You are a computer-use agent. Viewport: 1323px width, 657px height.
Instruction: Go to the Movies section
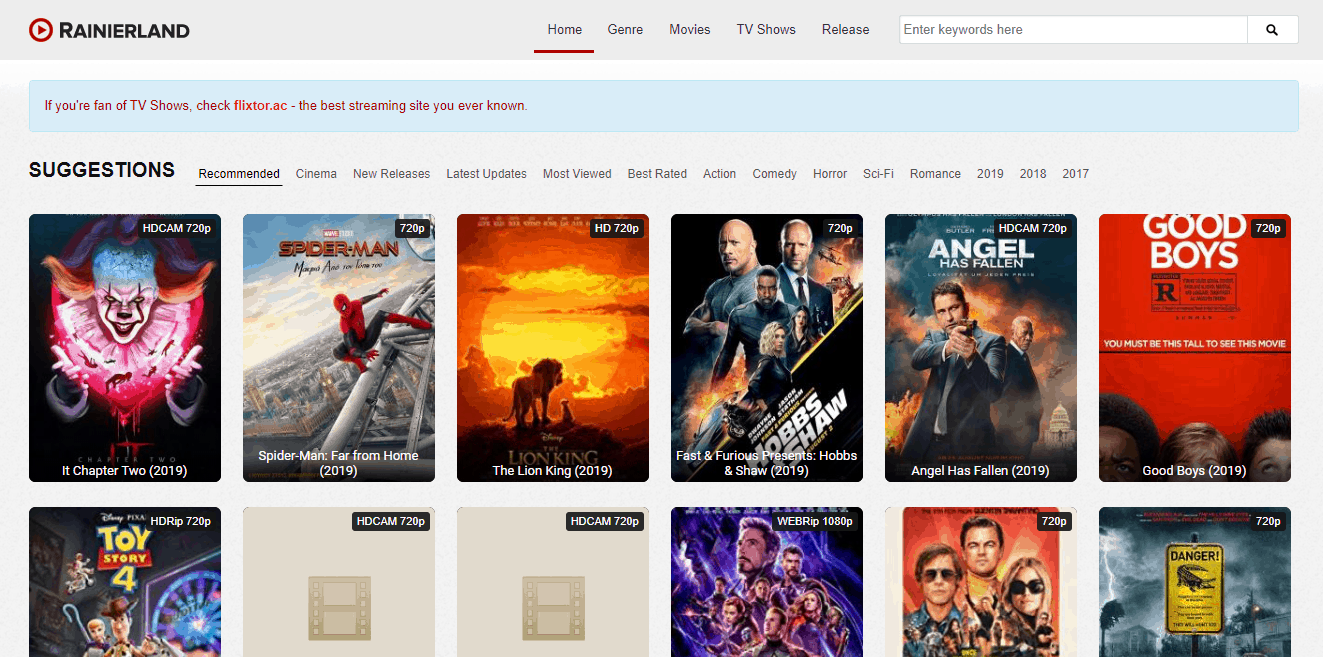690,30
